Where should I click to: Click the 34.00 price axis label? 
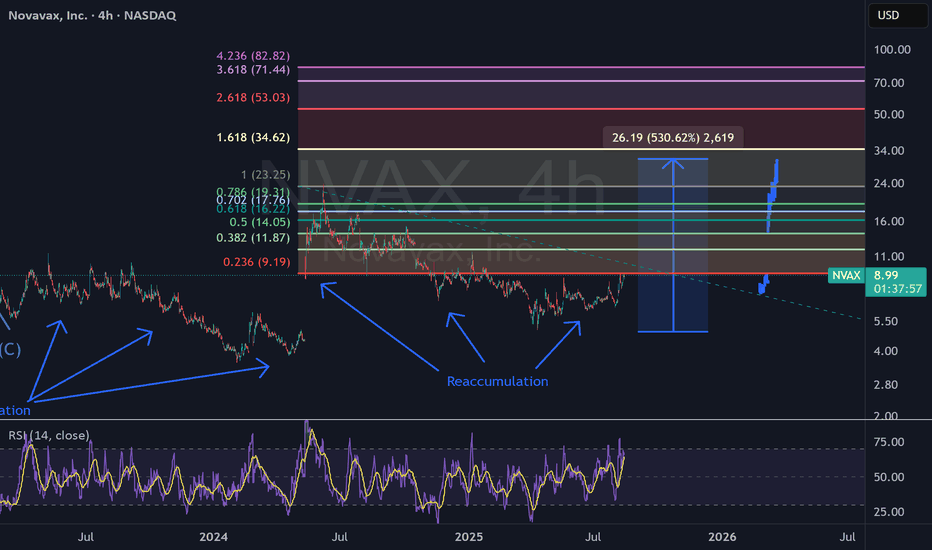(x=889, y=151)
